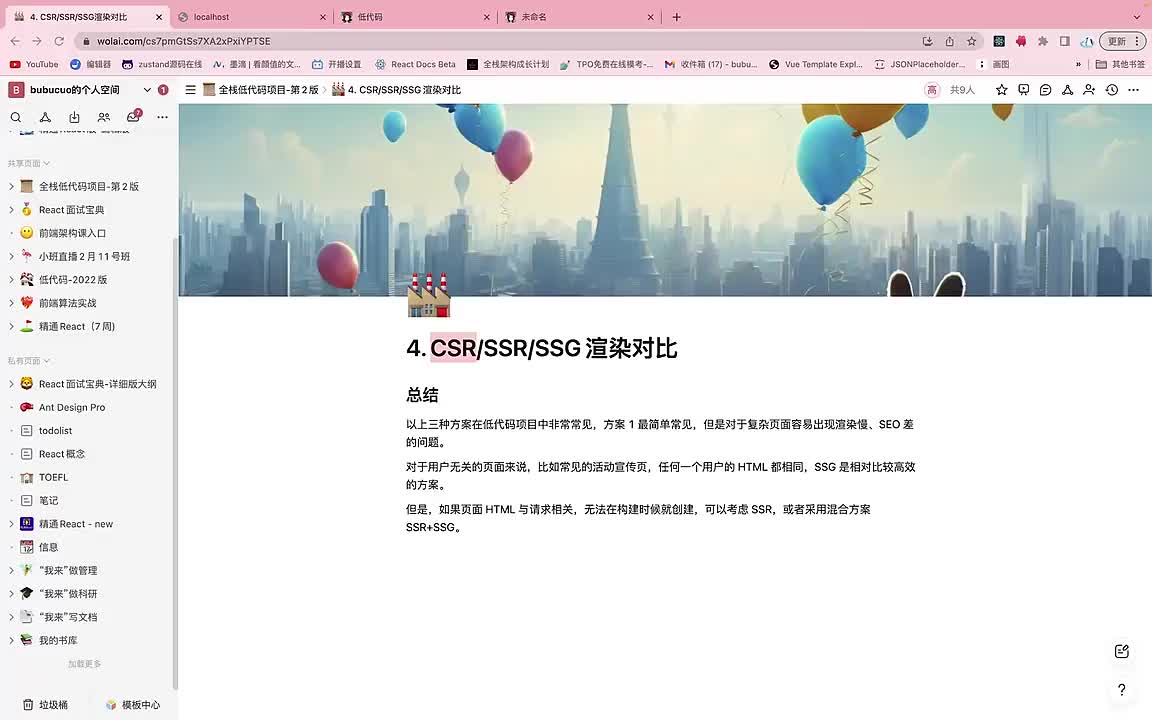The image size is (1152, 720).
Task: Open search in wolai sidebar
Action: pos(15,117)
